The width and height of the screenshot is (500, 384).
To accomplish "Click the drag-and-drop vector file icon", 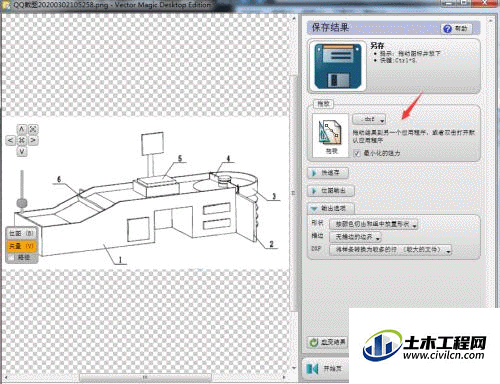I will pos(331,135).
